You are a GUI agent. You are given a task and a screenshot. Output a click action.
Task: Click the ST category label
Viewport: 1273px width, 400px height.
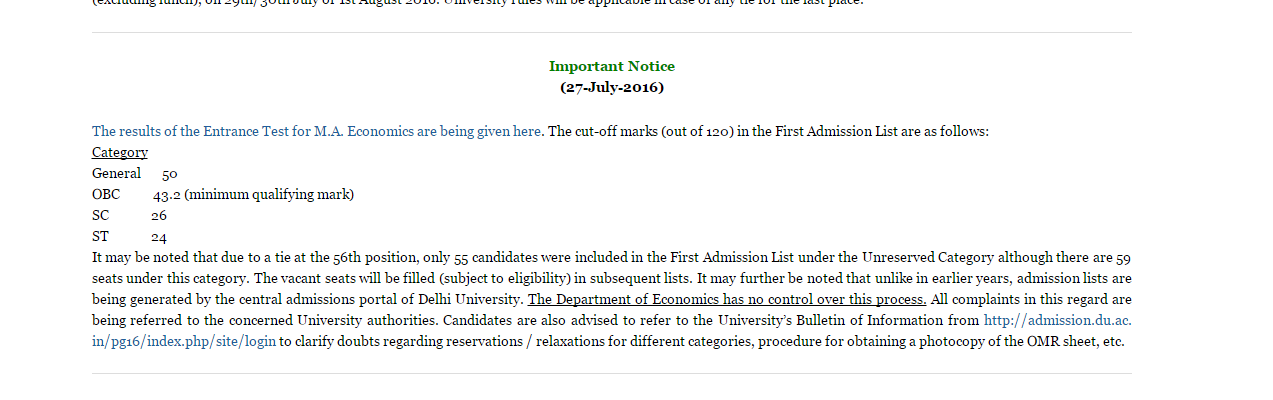click(100, 237)
